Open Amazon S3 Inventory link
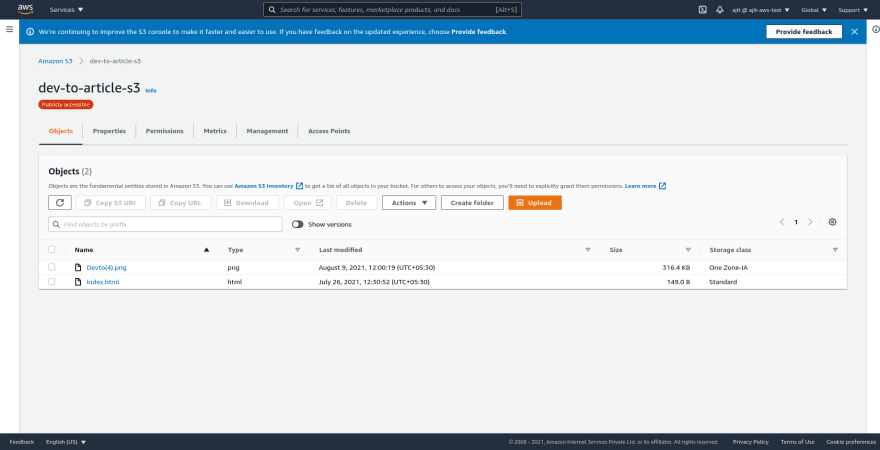880x450 pixels. tap(264, 186)
